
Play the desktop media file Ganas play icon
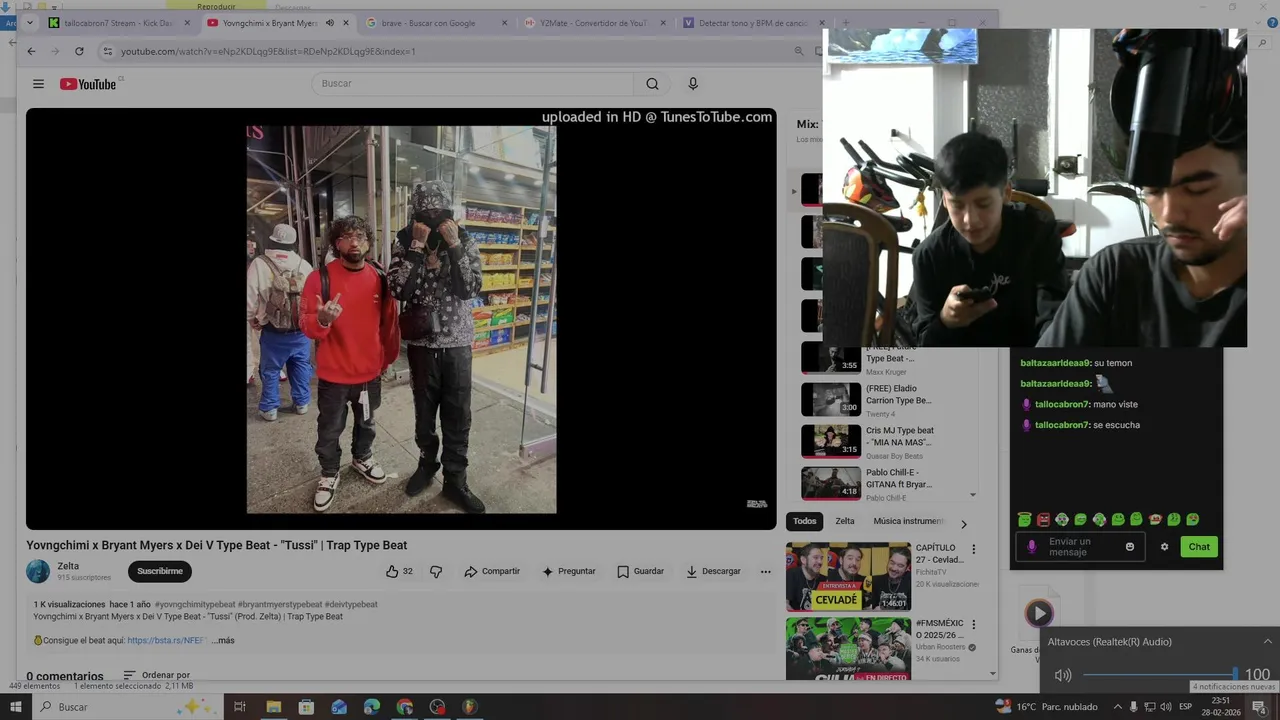[1039, 613]
